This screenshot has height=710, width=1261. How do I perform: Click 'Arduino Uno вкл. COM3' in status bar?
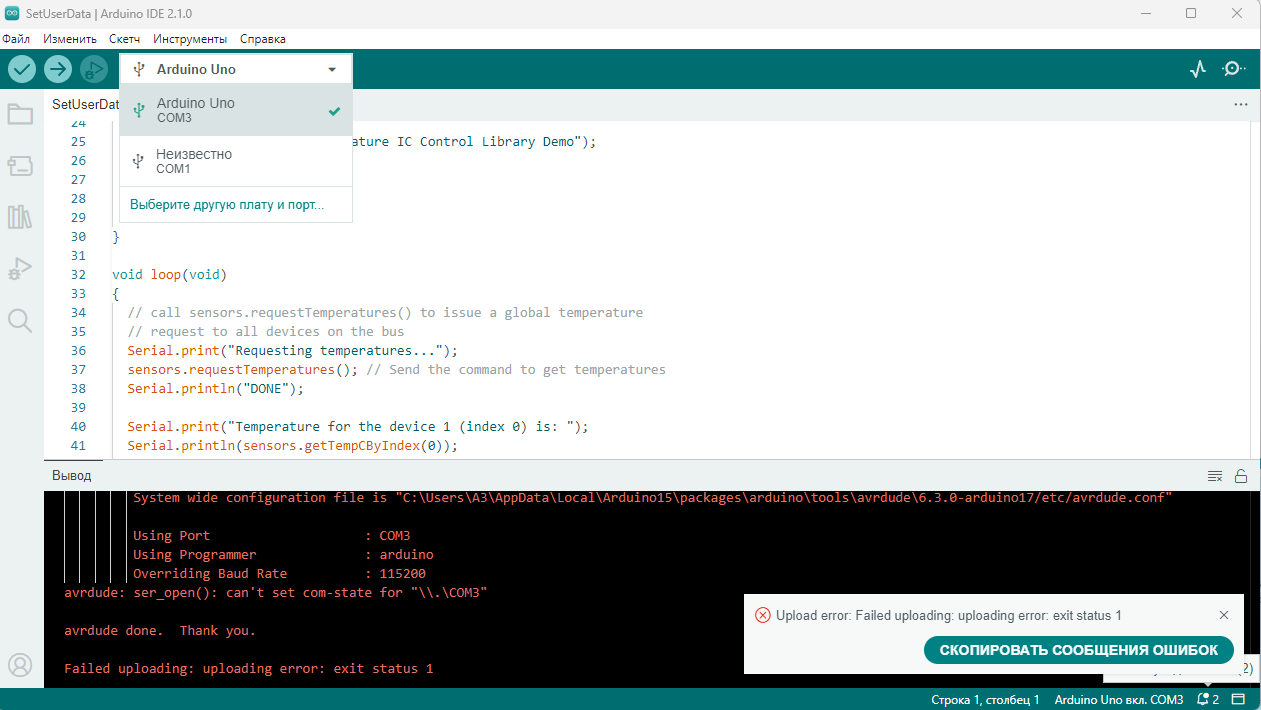[x=1119, y=699]
